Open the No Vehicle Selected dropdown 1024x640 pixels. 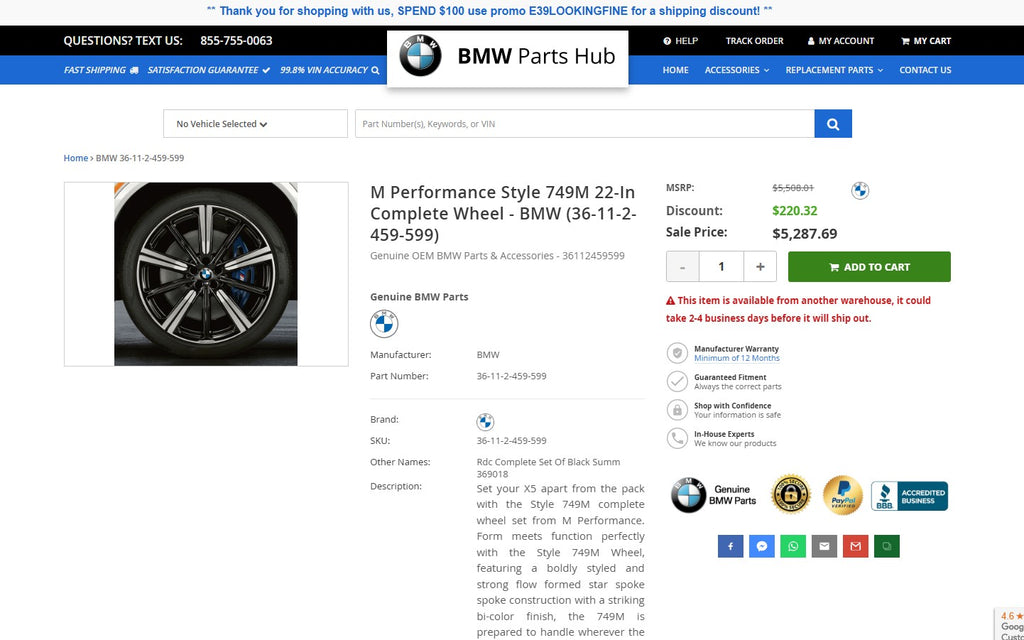(255, 124)
